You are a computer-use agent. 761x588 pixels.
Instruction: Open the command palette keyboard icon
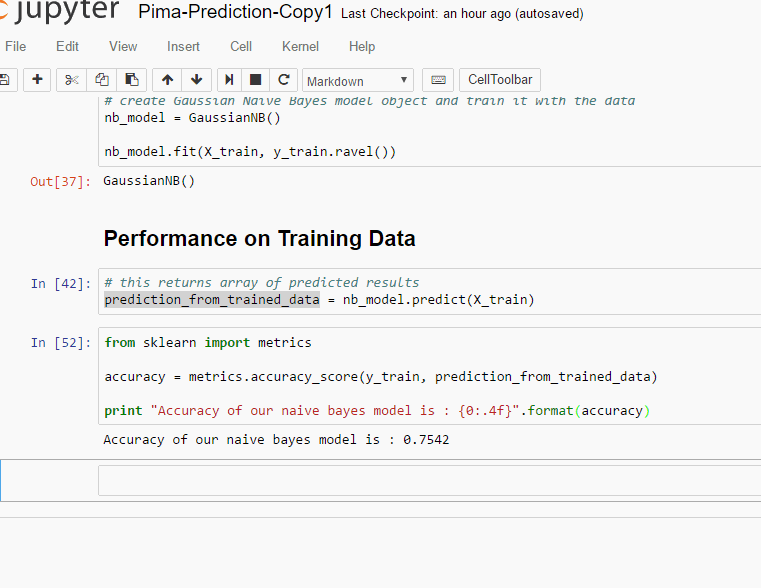(x=437, y=80)
